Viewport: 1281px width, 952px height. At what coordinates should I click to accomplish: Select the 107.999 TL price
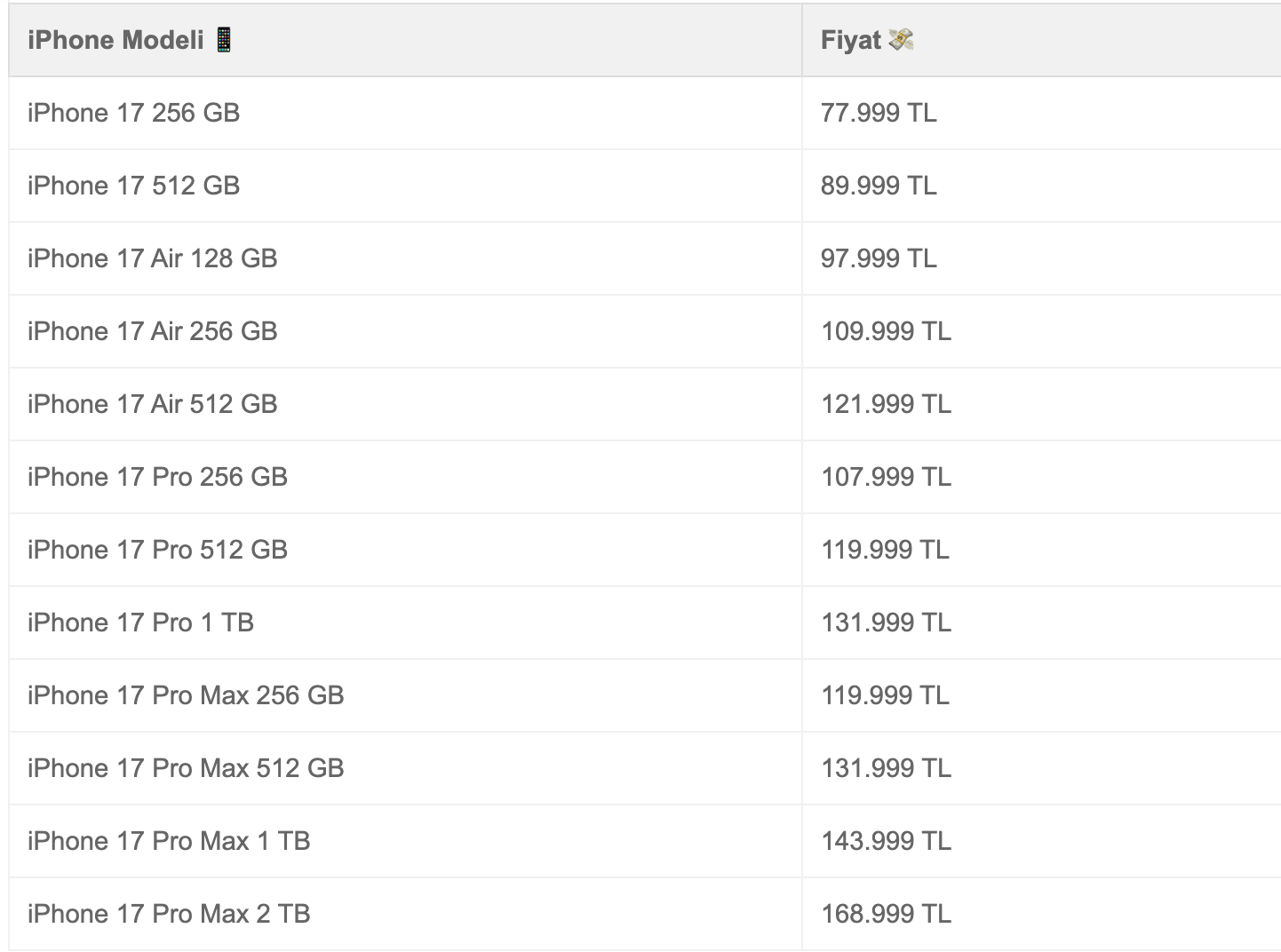pyautogui.click(x=886, y=477)
